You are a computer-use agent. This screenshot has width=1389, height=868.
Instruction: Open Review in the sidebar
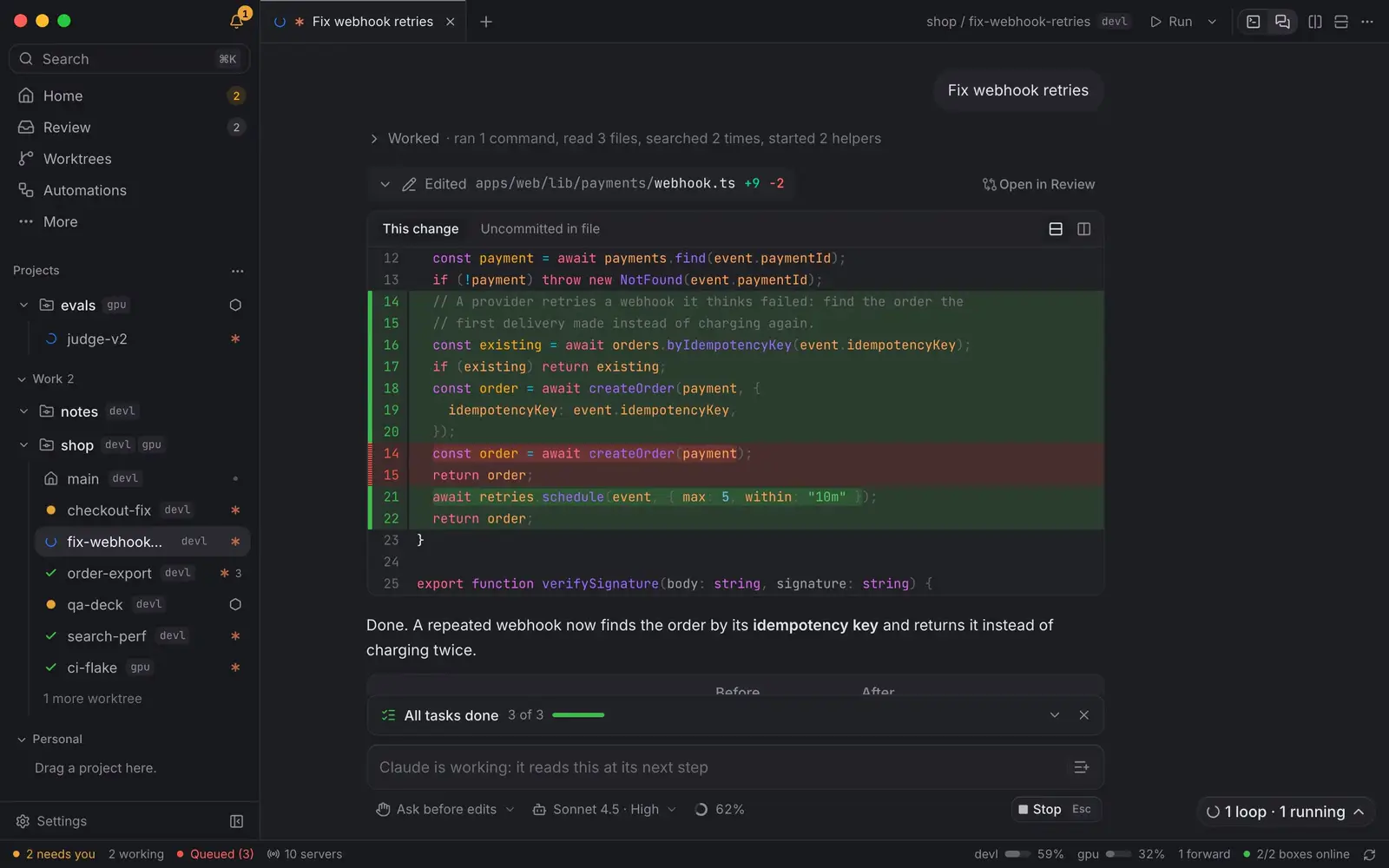(x=130, y=128)
